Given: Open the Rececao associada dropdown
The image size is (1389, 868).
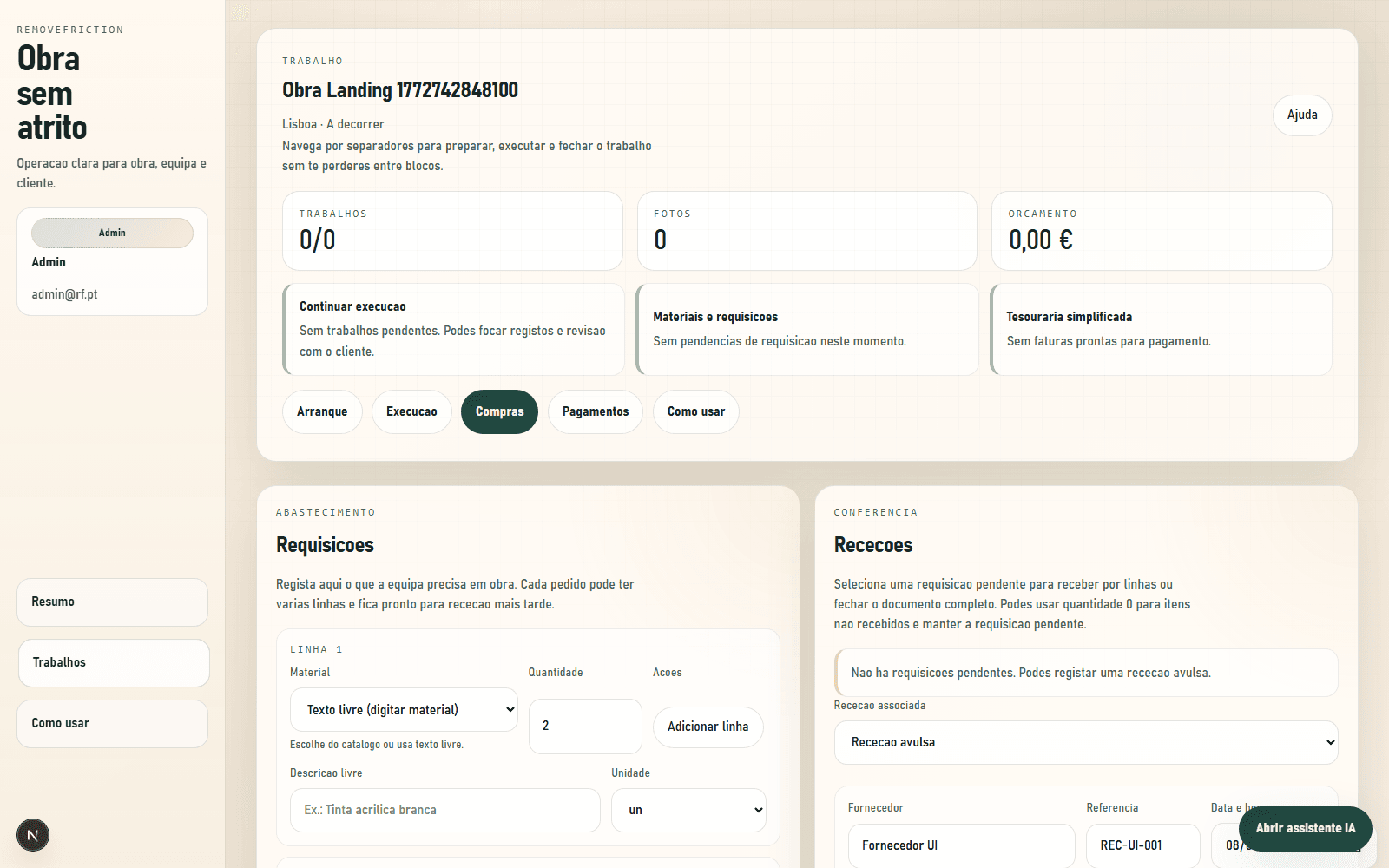Looking at the screenshot, I should 1085,743.
